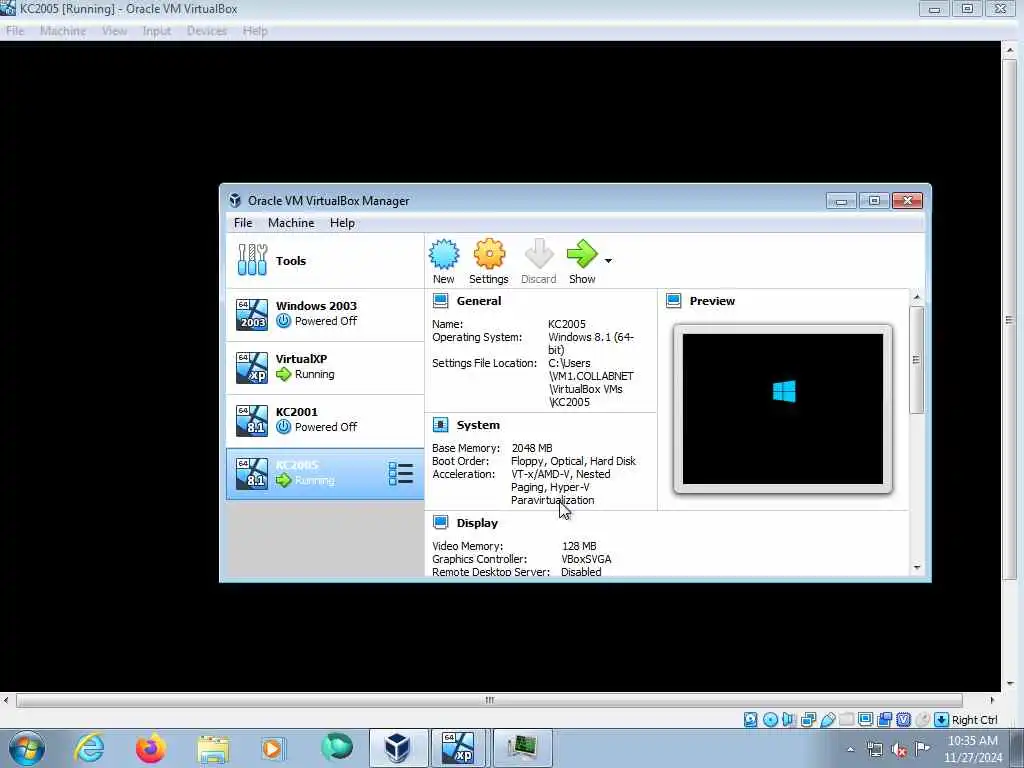
Task: Click the System section header
Action: click(478, 425)
